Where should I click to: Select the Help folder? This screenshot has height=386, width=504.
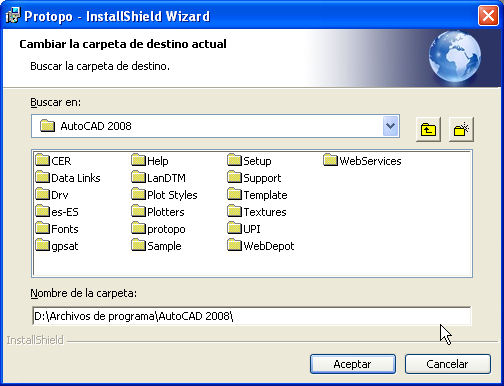150,161
